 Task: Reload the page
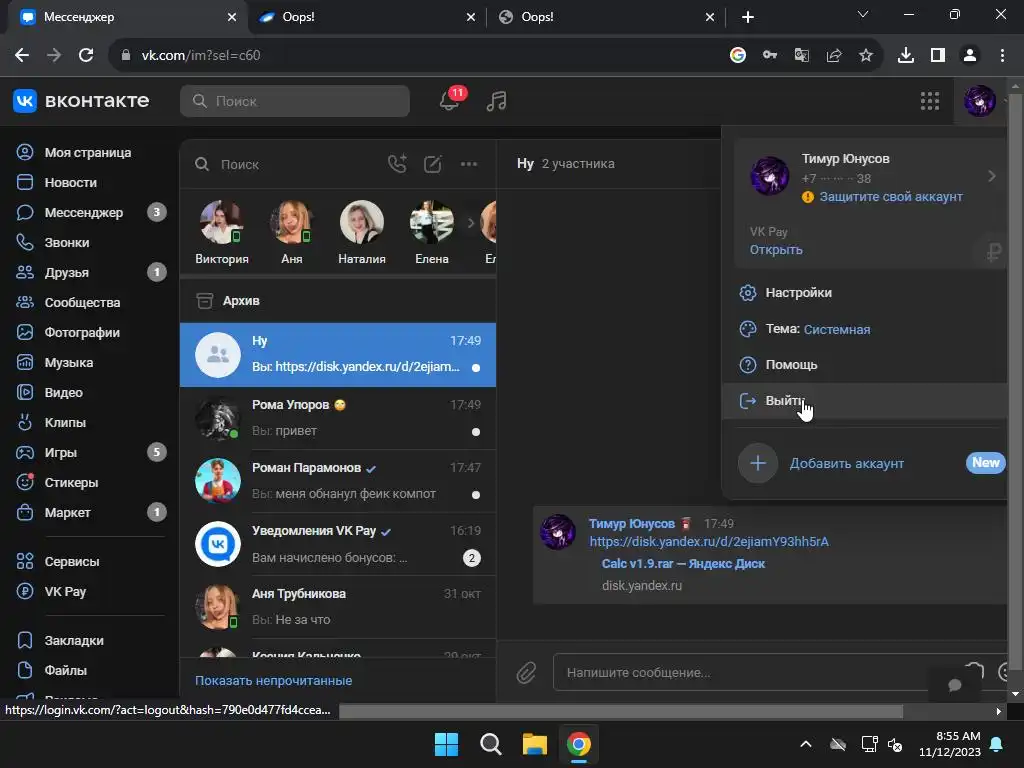(x=86, y=56)
